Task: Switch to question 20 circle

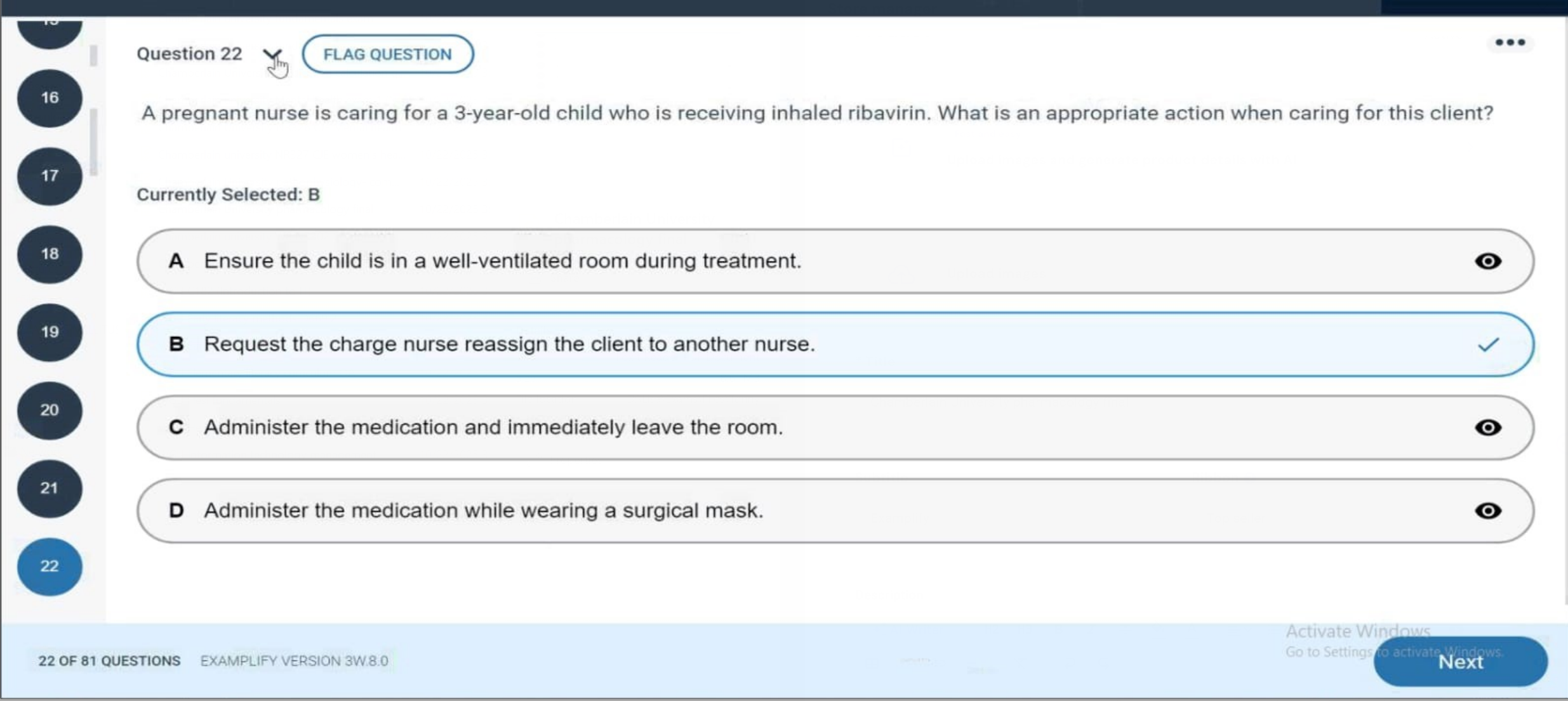Action: coord(50,410)
